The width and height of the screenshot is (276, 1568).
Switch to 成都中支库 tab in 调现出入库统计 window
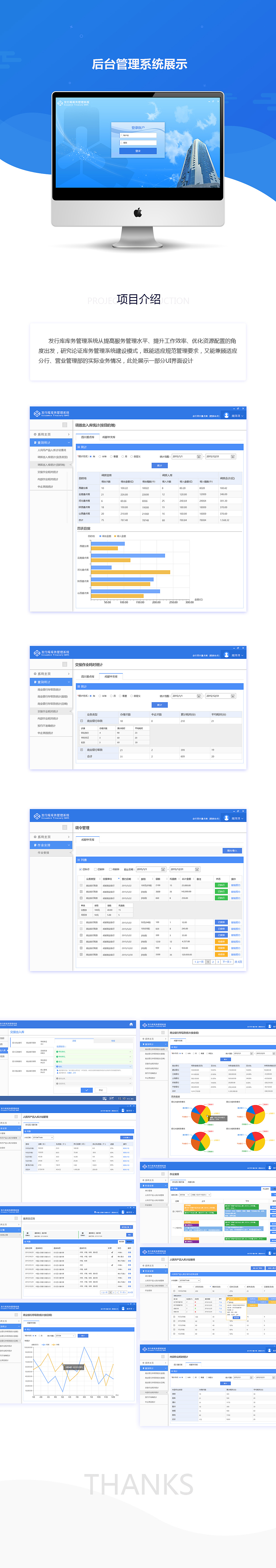pos(108,437)
